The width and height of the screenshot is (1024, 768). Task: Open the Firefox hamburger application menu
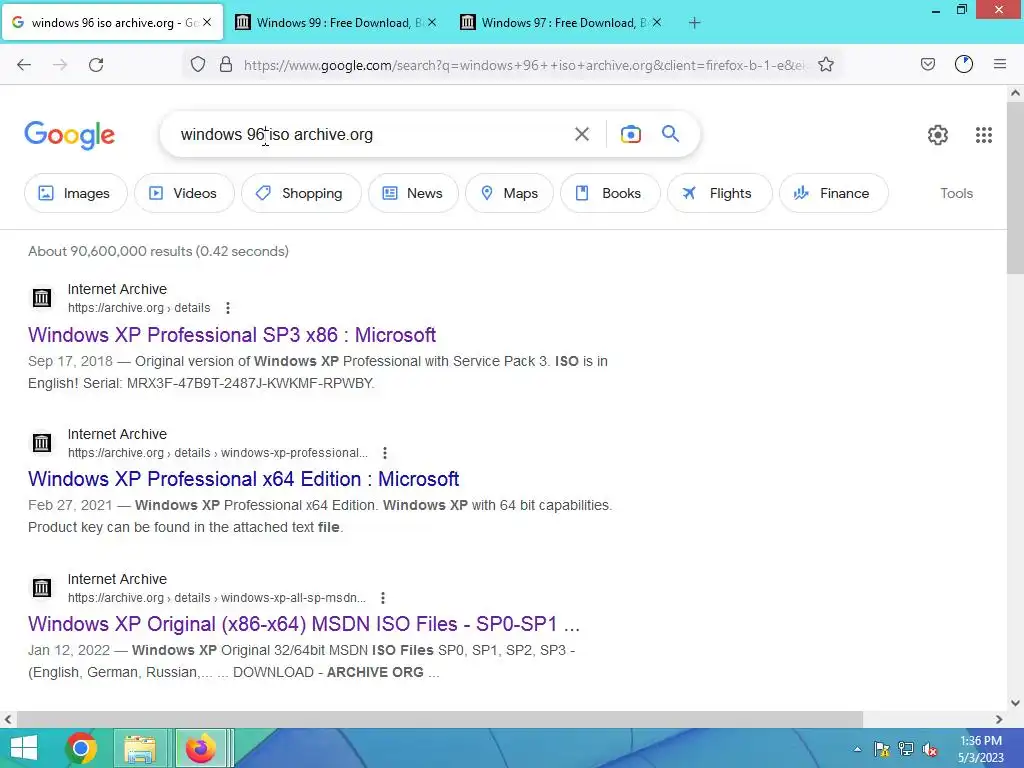tap(1000, 64)
